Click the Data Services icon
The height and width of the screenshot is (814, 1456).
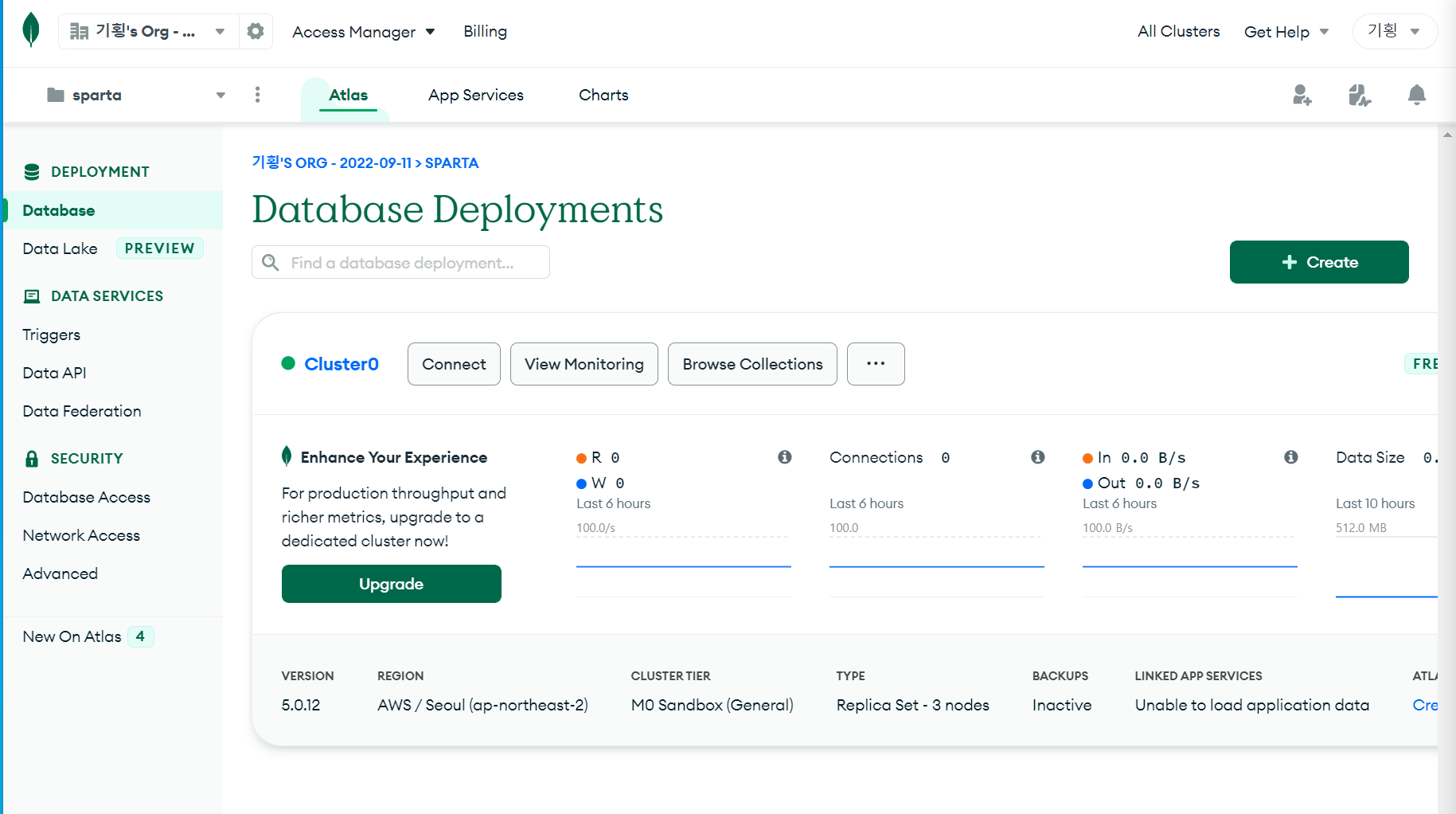point(32,296)
